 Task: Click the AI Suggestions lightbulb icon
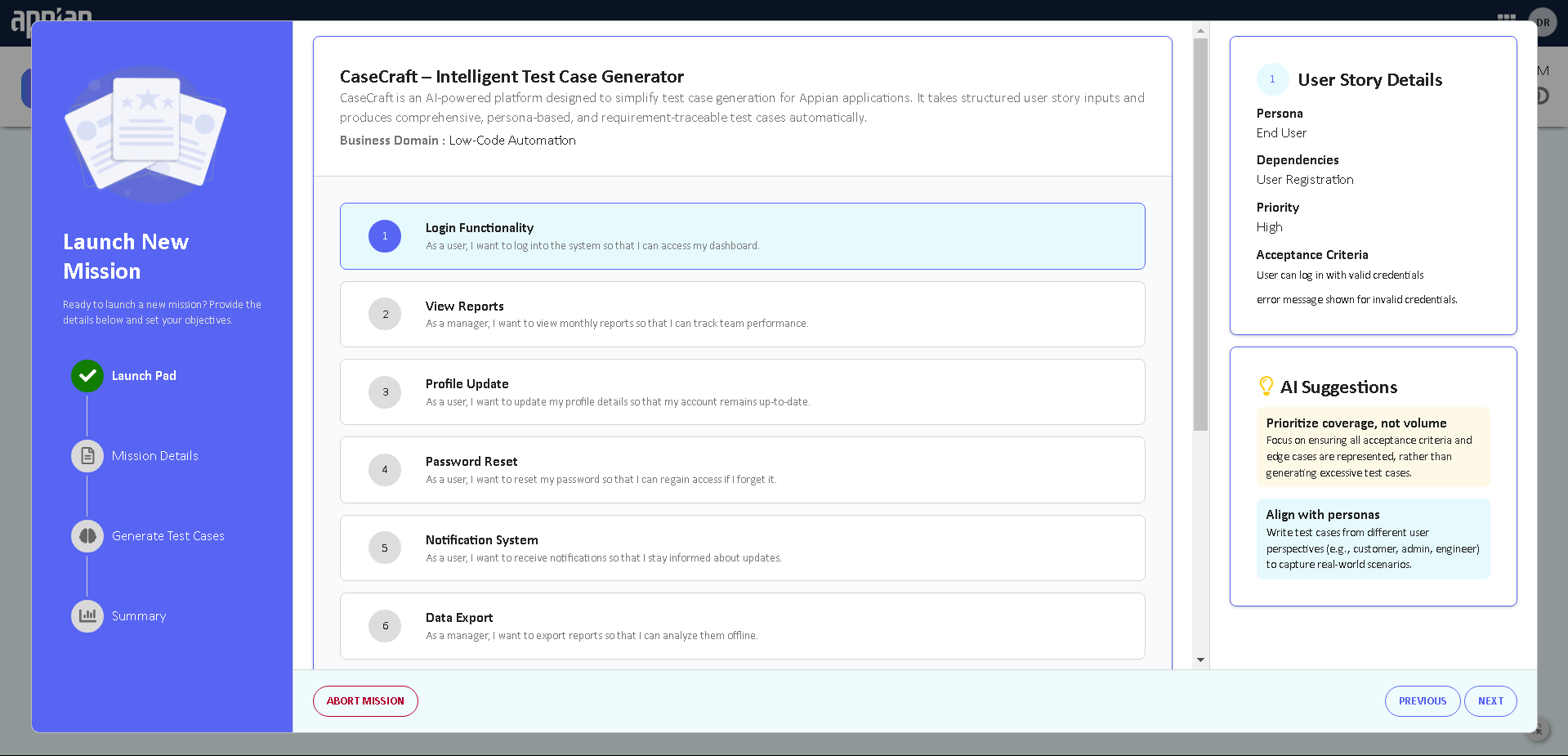[1266, 387]
